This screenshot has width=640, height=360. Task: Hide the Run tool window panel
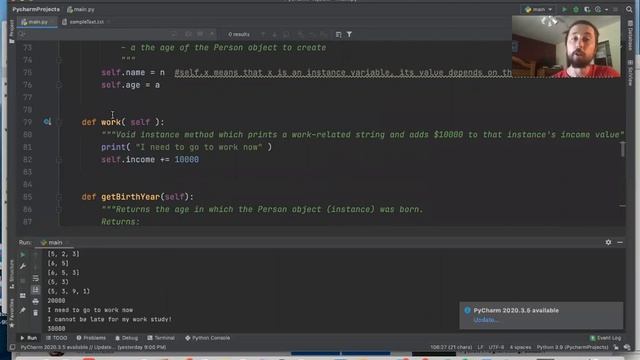pyautogui.click(x=620, y=242)
